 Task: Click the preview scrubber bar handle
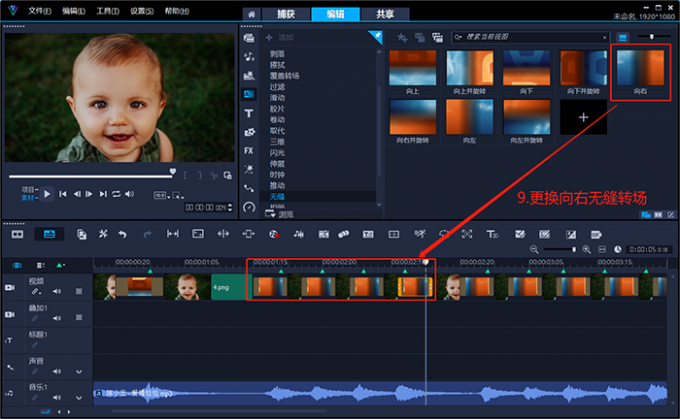point(173,172)
